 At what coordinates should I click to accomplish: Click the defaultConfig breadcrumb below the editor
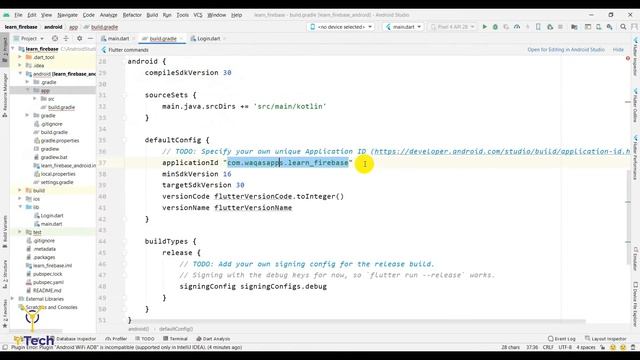pos(176,329)
